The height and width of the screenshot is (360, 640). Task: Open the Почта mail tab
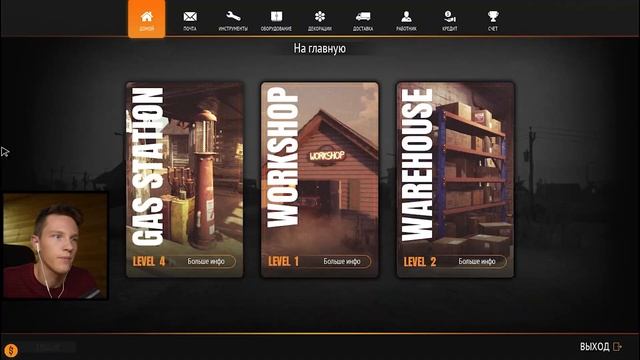[190, 20]
